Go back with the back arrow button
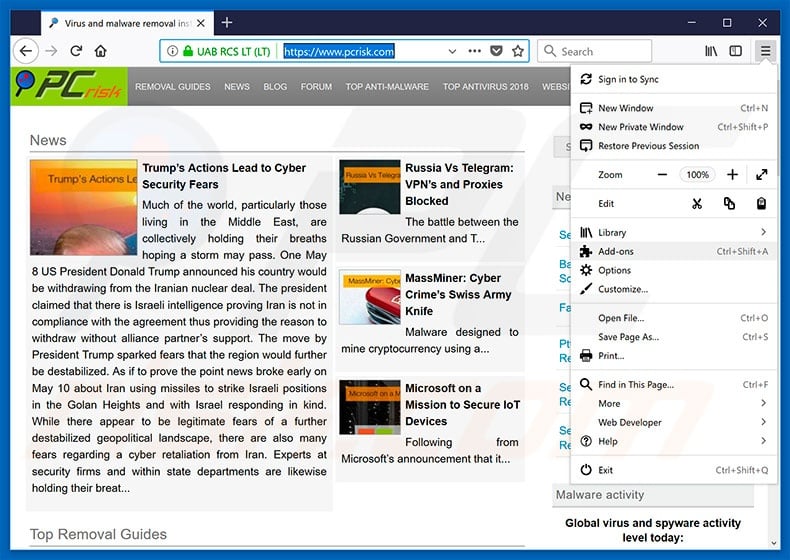Viewport: 790px width, 560px height. point(26,51)
